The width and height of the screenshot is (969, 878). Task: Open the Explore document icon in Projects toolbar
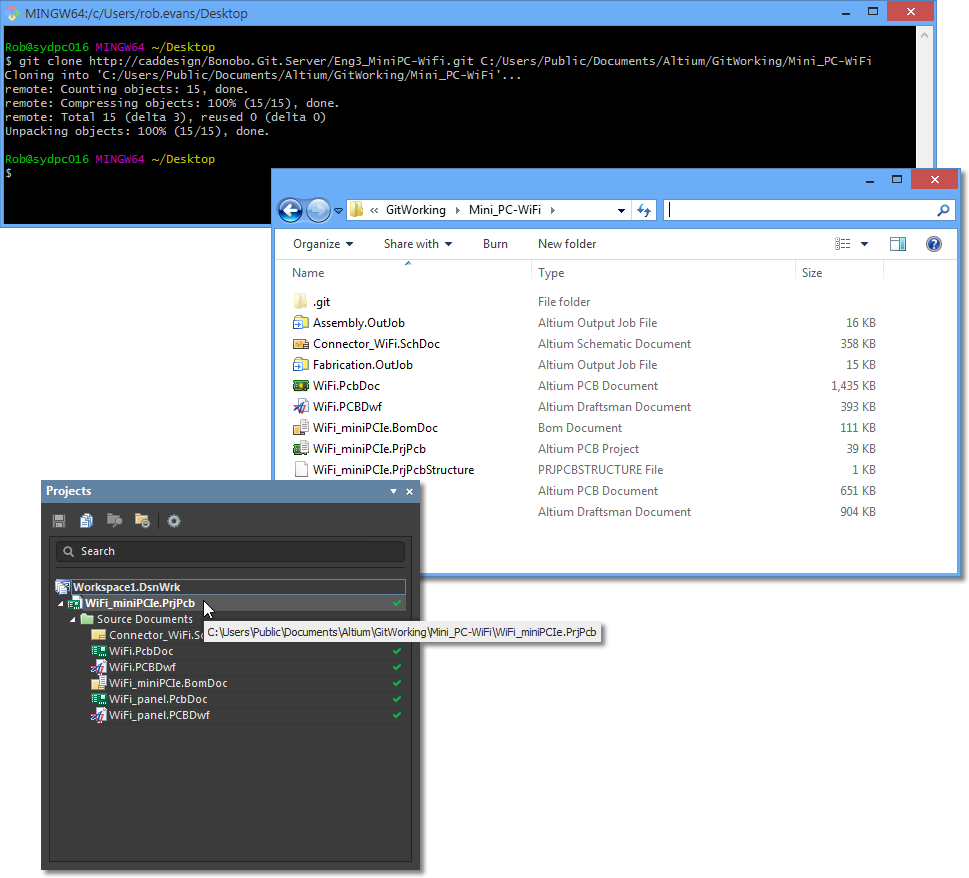(114, 520)
